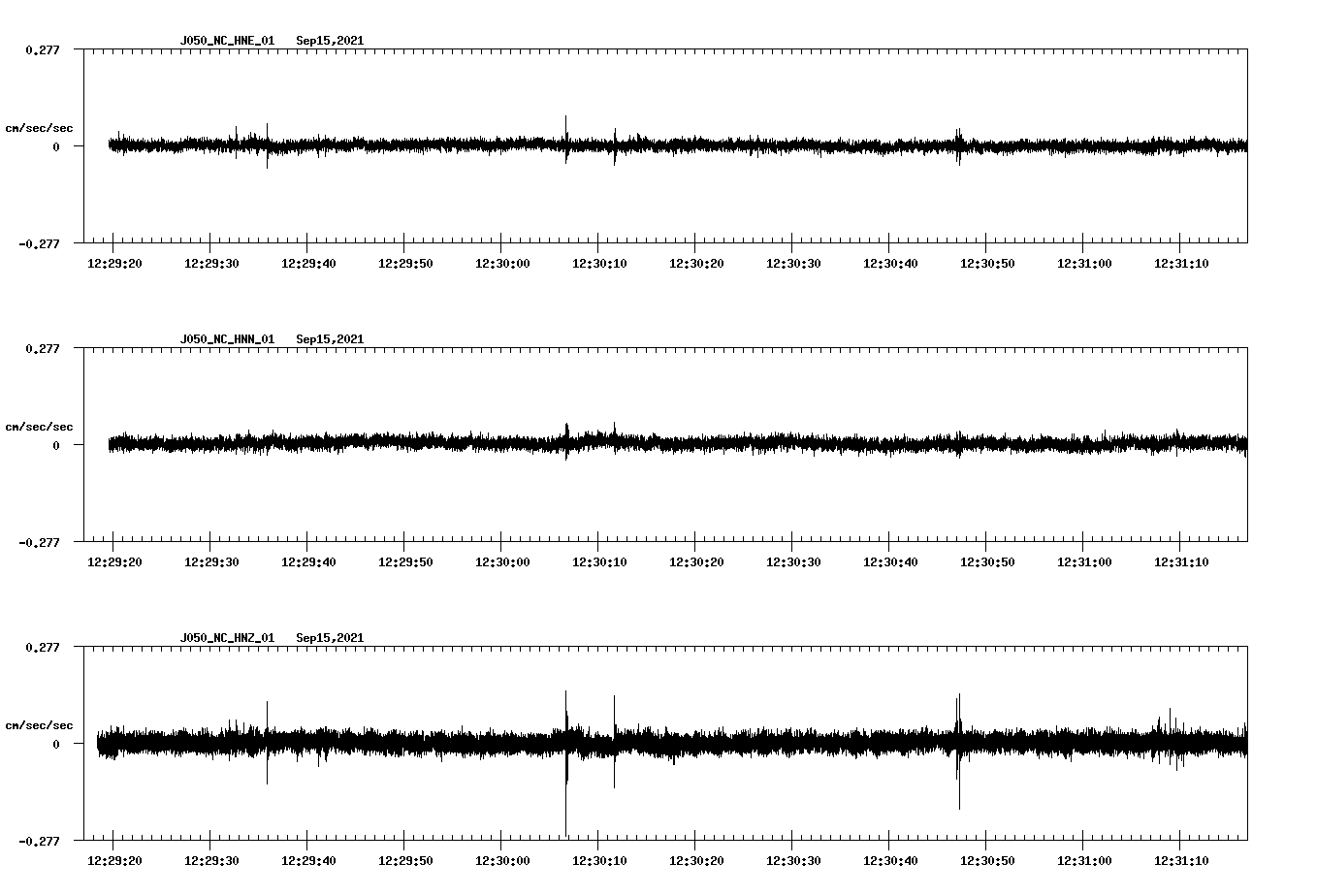Viewport: 1317px width, 896px height.
Task: Click the J050_NC_HNN_01 chart title
Action: [227, 339]
